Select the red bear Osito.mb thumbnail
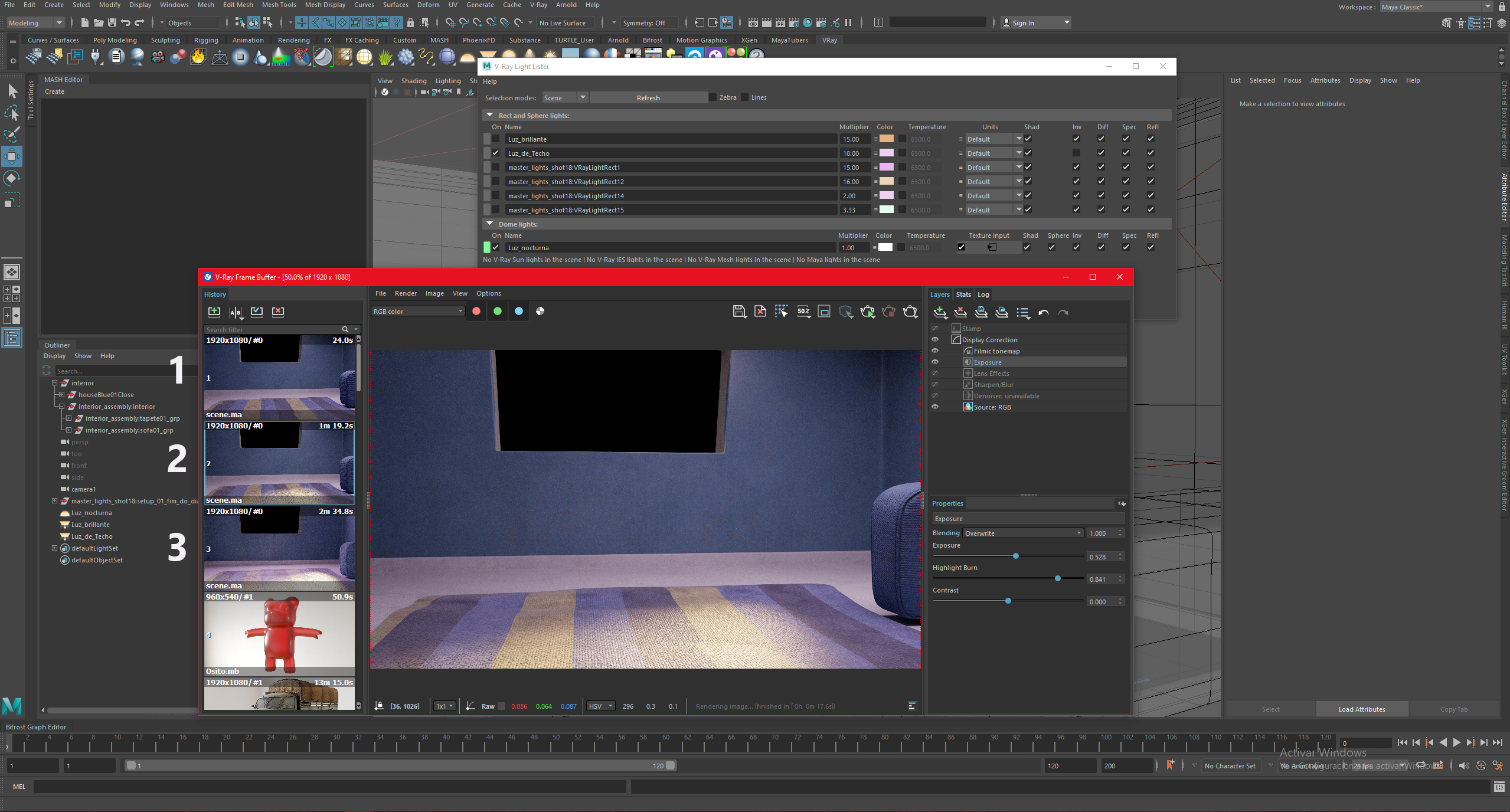1510x812 pixels. (279, 635)
